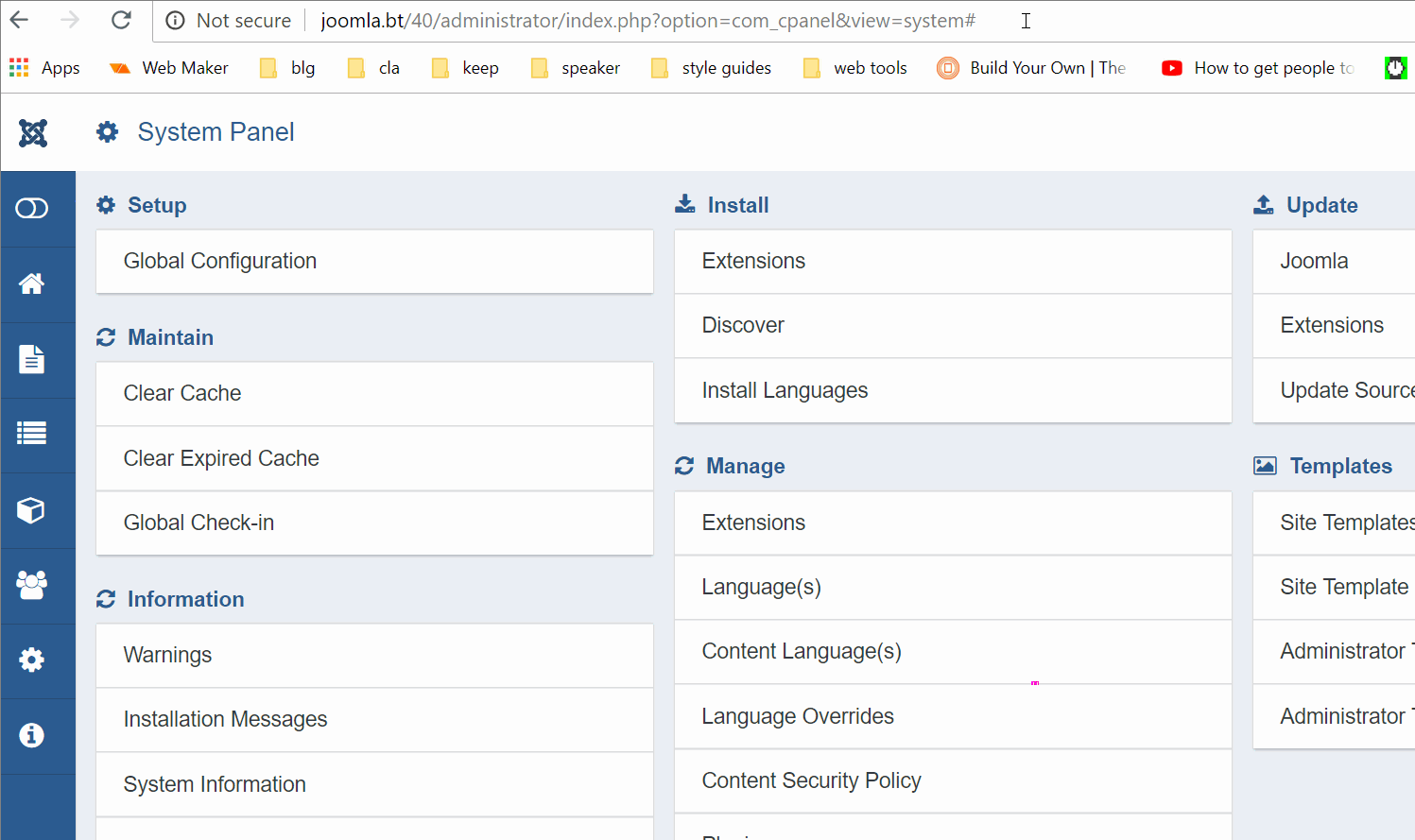Open Installation Messages
Image resolution: width=1415 pixels, height=840 pixels.
[x=374, y=720]
